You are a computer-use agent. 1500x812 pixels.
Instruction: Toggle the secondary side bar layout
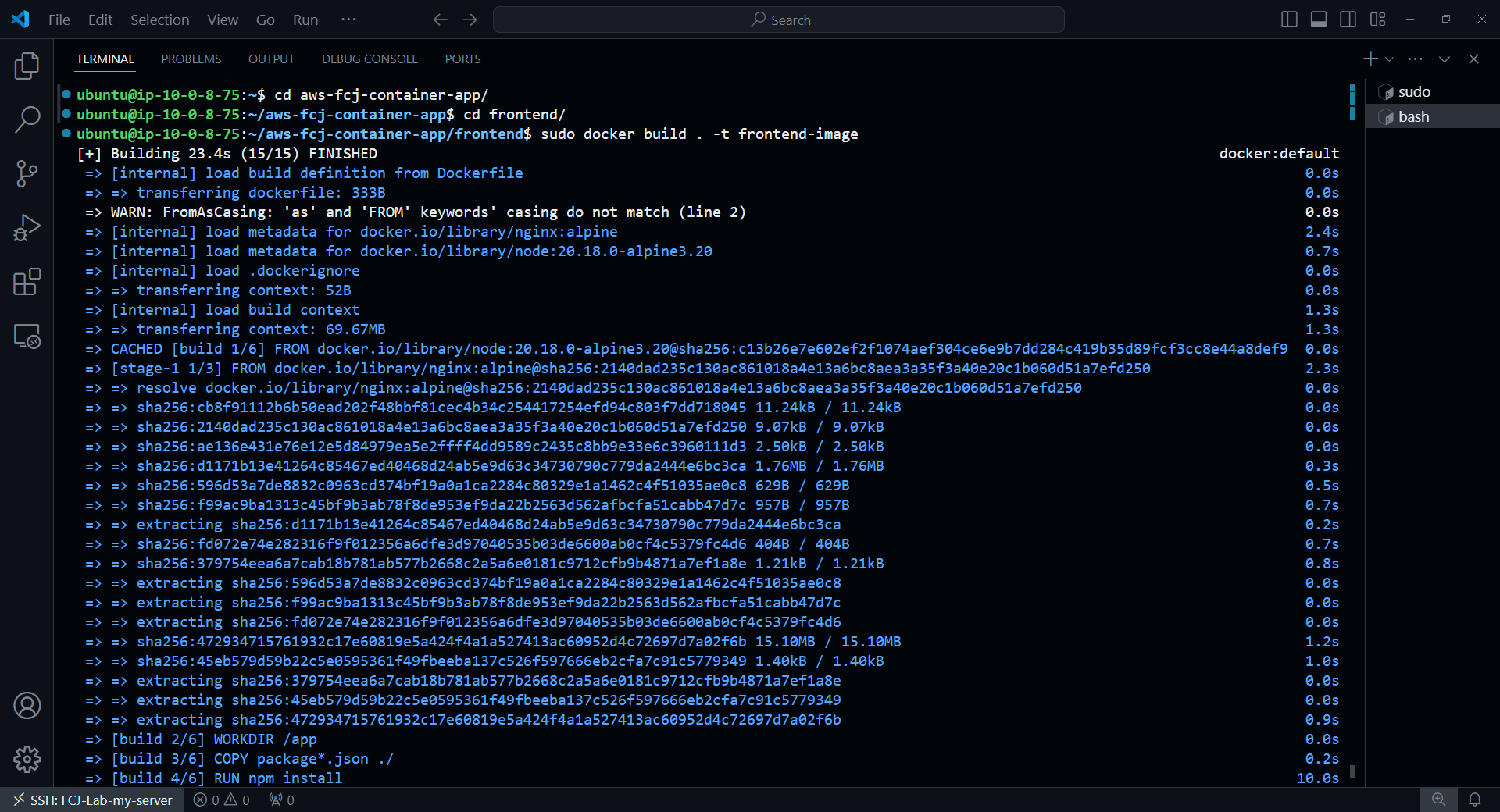tap(1348, 20)
